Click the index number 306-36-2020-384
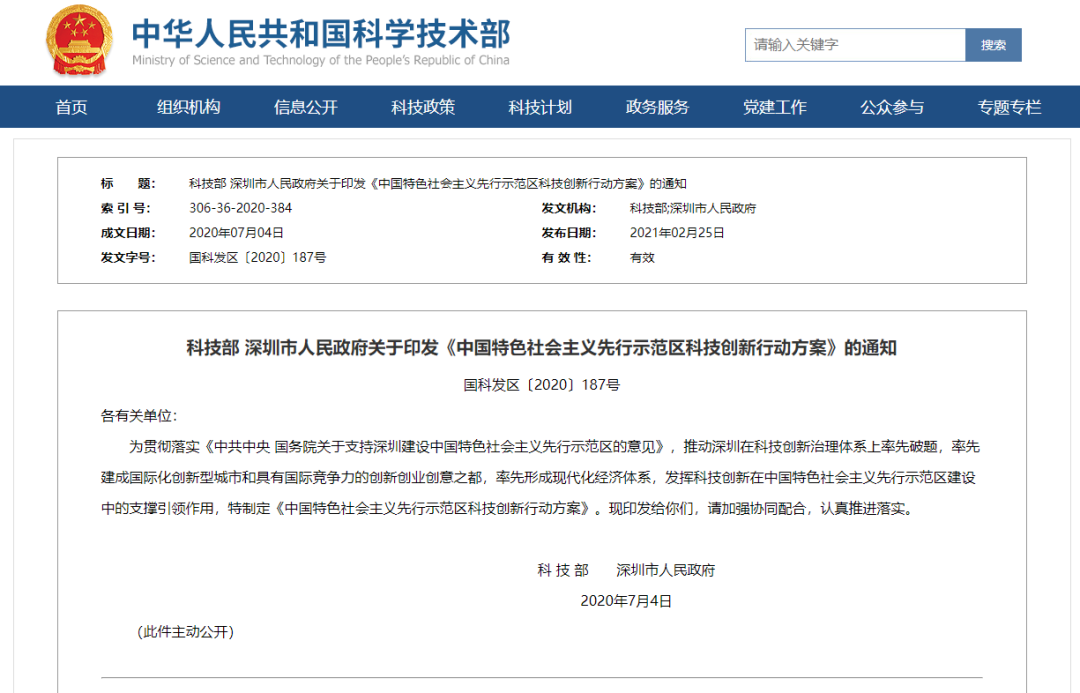This screenshot has height=693, width=1080. click(x=240, y=208)
